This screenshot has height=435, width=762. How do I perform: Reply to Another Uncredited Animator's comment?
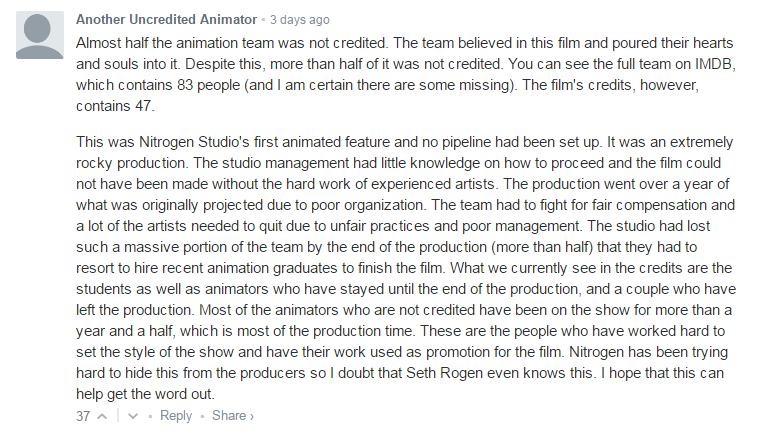(x=176, y=416)
